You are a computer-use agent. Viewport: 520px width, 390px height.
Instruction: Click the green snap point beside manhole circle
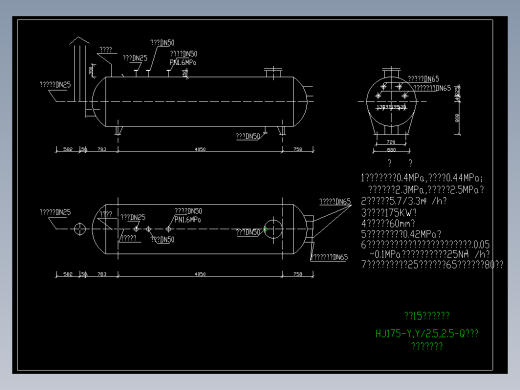[265, 229]
